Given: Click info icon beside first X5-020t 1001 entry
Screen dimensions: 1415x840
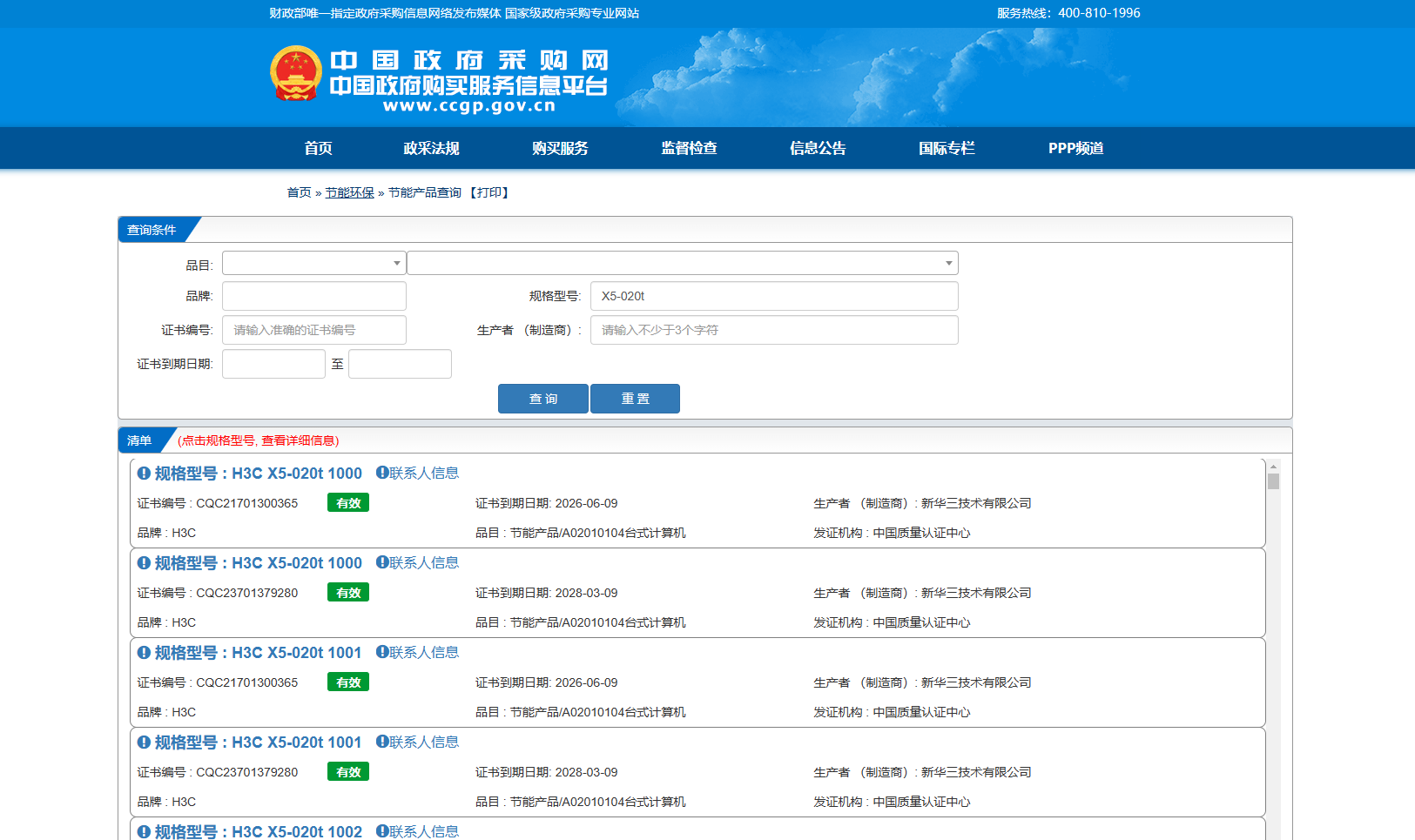Looking at the screenshot, I should [144, 653].
